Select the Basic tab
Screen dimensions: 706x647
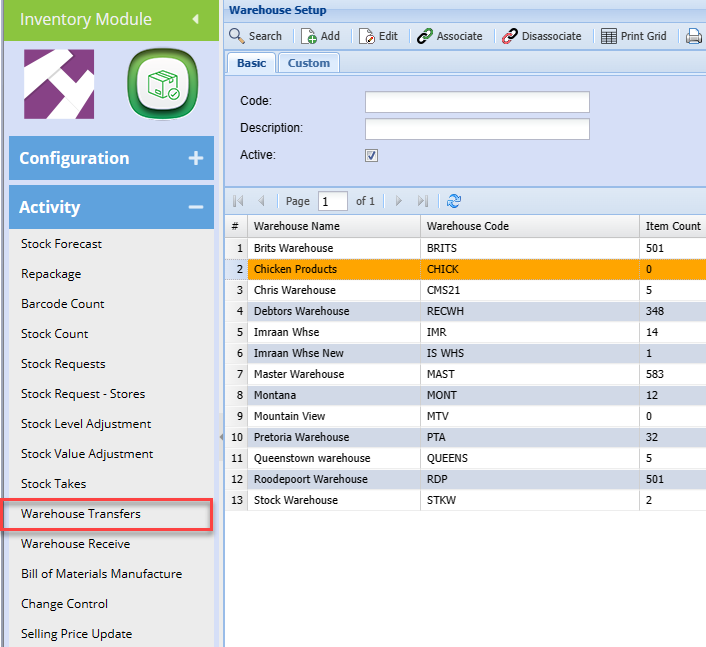click(251, 63)
